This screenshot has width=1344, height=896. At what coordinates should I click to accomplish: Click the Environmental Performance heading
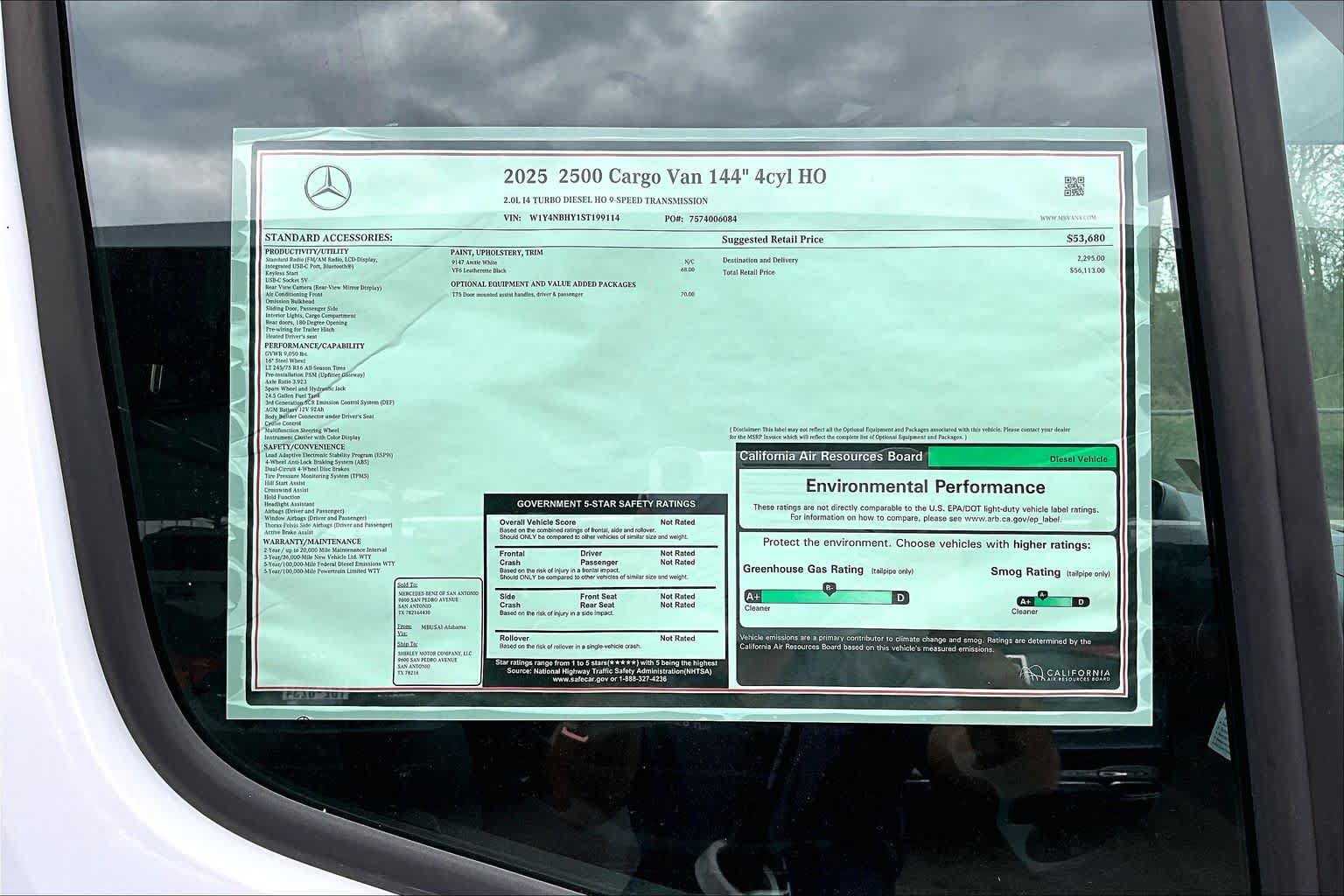pos(925,486)
